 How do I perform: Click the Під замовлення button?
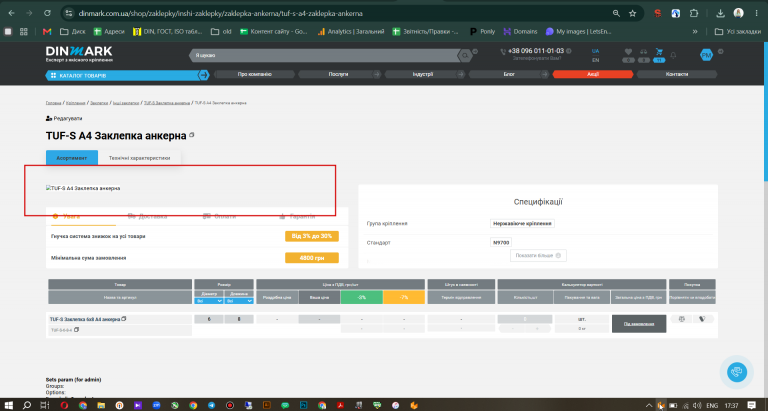(x=639, y=324)
